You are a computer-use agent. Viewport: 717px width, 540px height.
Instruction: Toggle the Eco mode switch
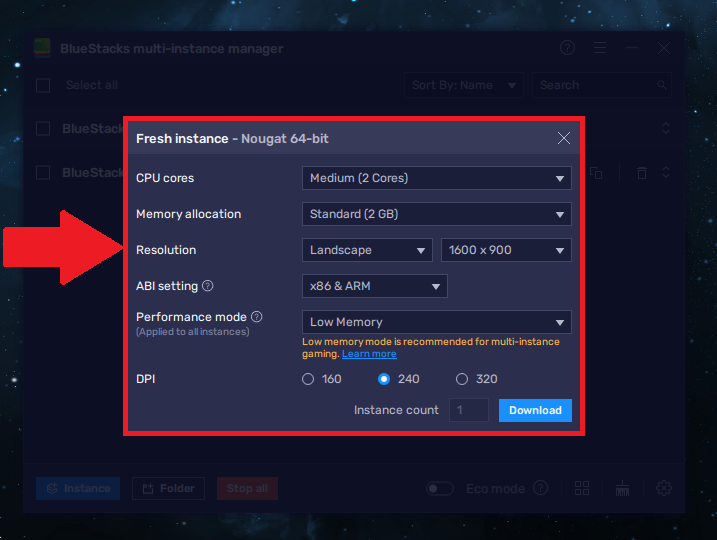tap(440, 489)
